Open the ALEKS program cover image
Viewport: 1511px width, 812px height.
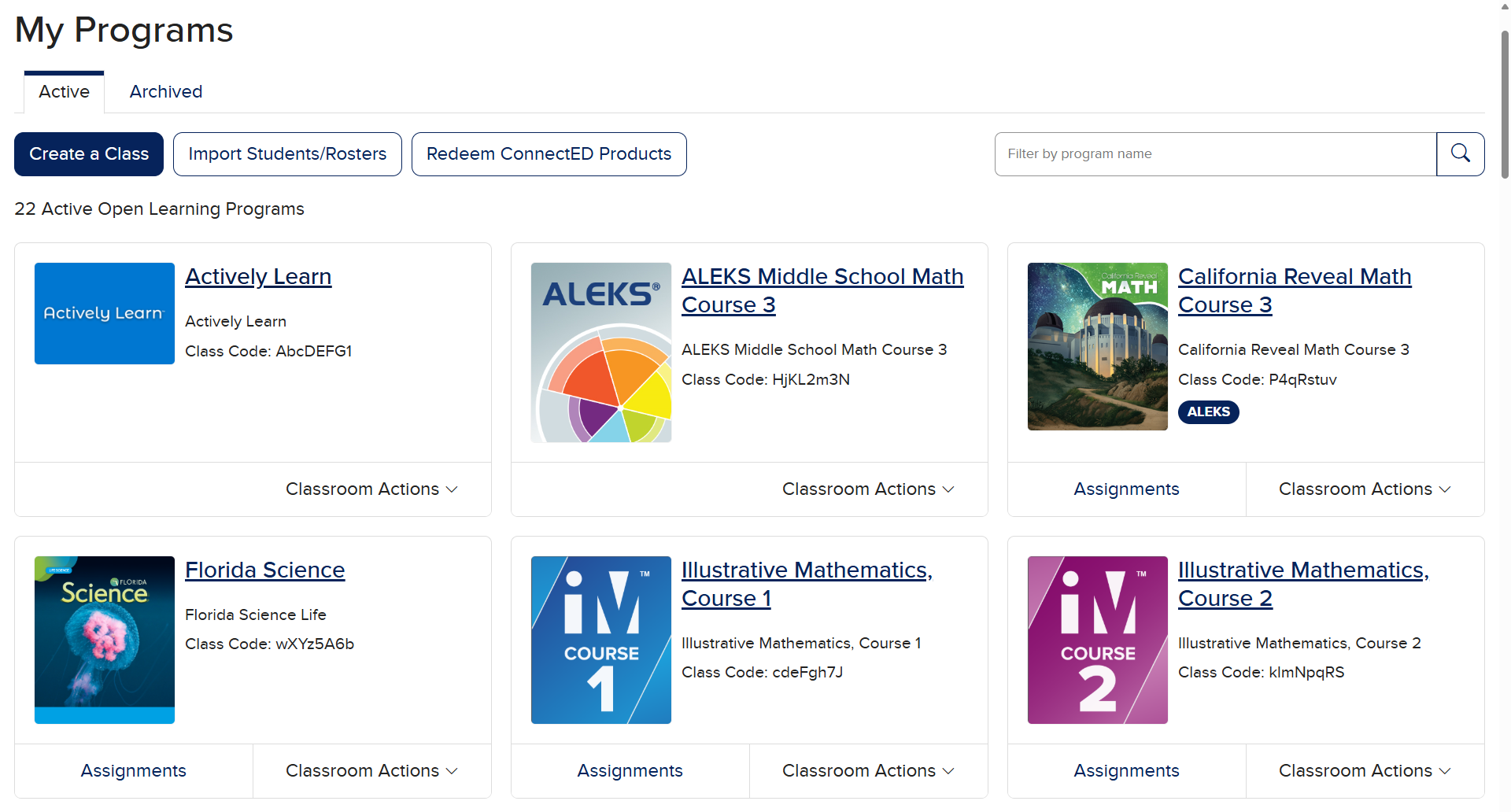[x=601, y=352]
